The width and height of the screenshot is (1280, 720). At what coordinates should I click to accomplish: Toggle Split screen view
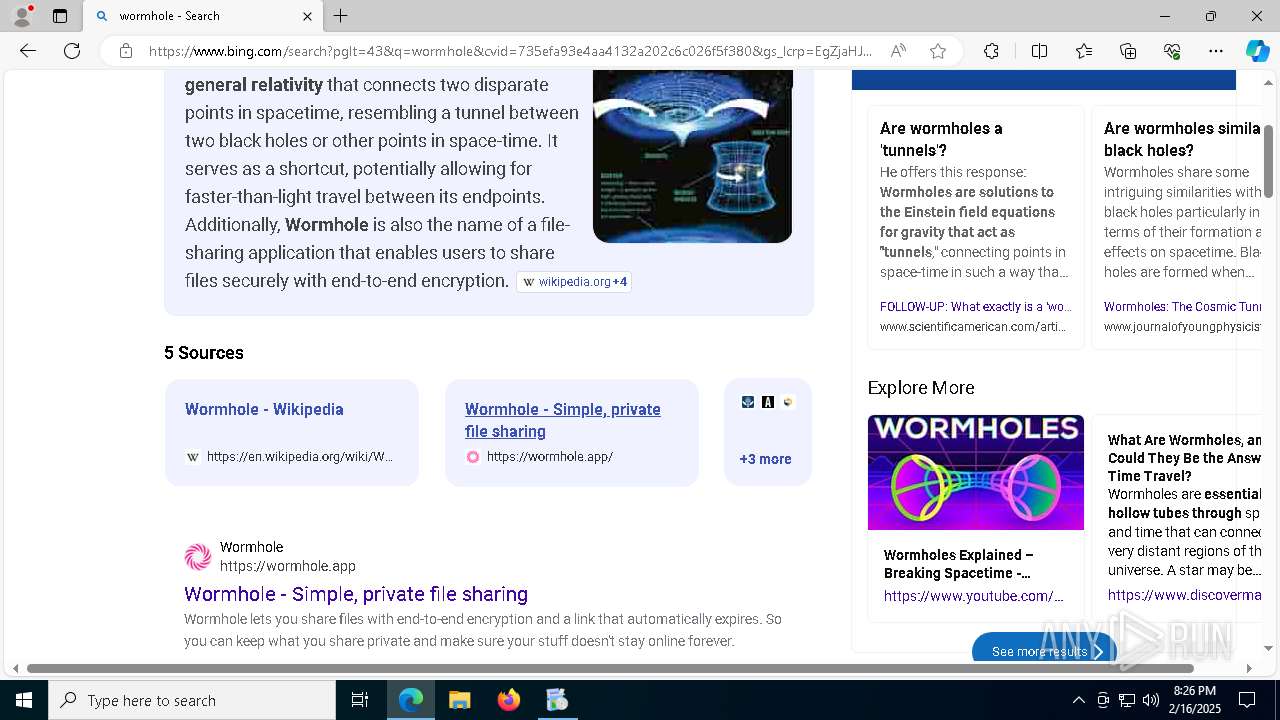[x=1039, y=51]
